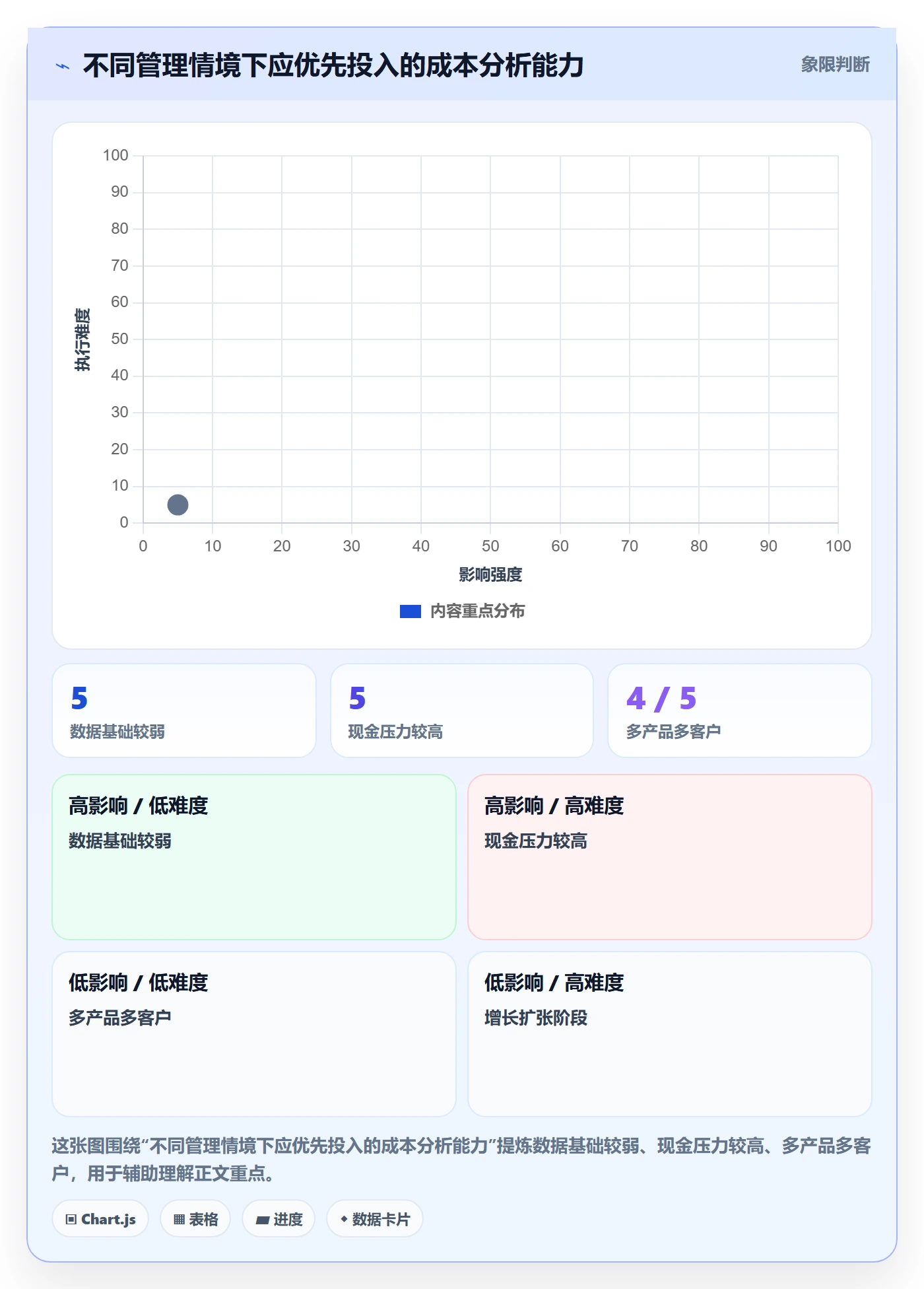Open the Chart.js tag chip

(100, 1219)
